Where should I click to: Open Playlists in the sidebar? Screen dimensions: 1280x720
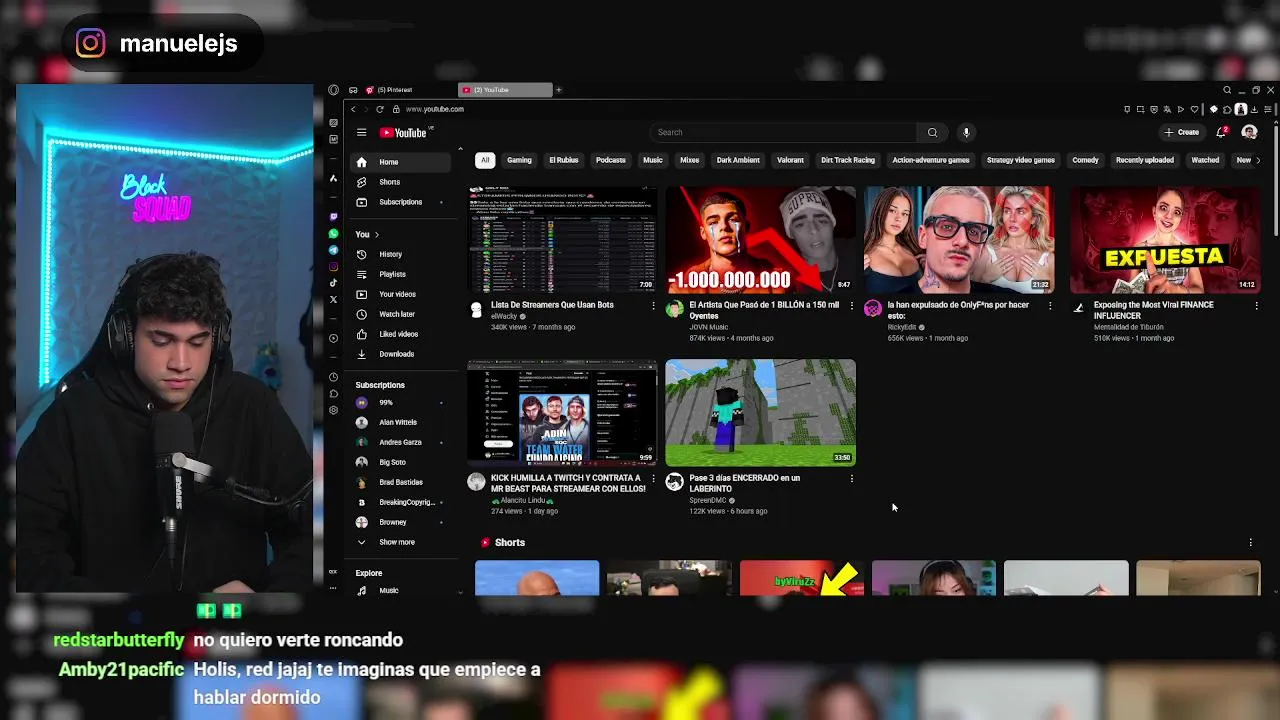(401, 274)
